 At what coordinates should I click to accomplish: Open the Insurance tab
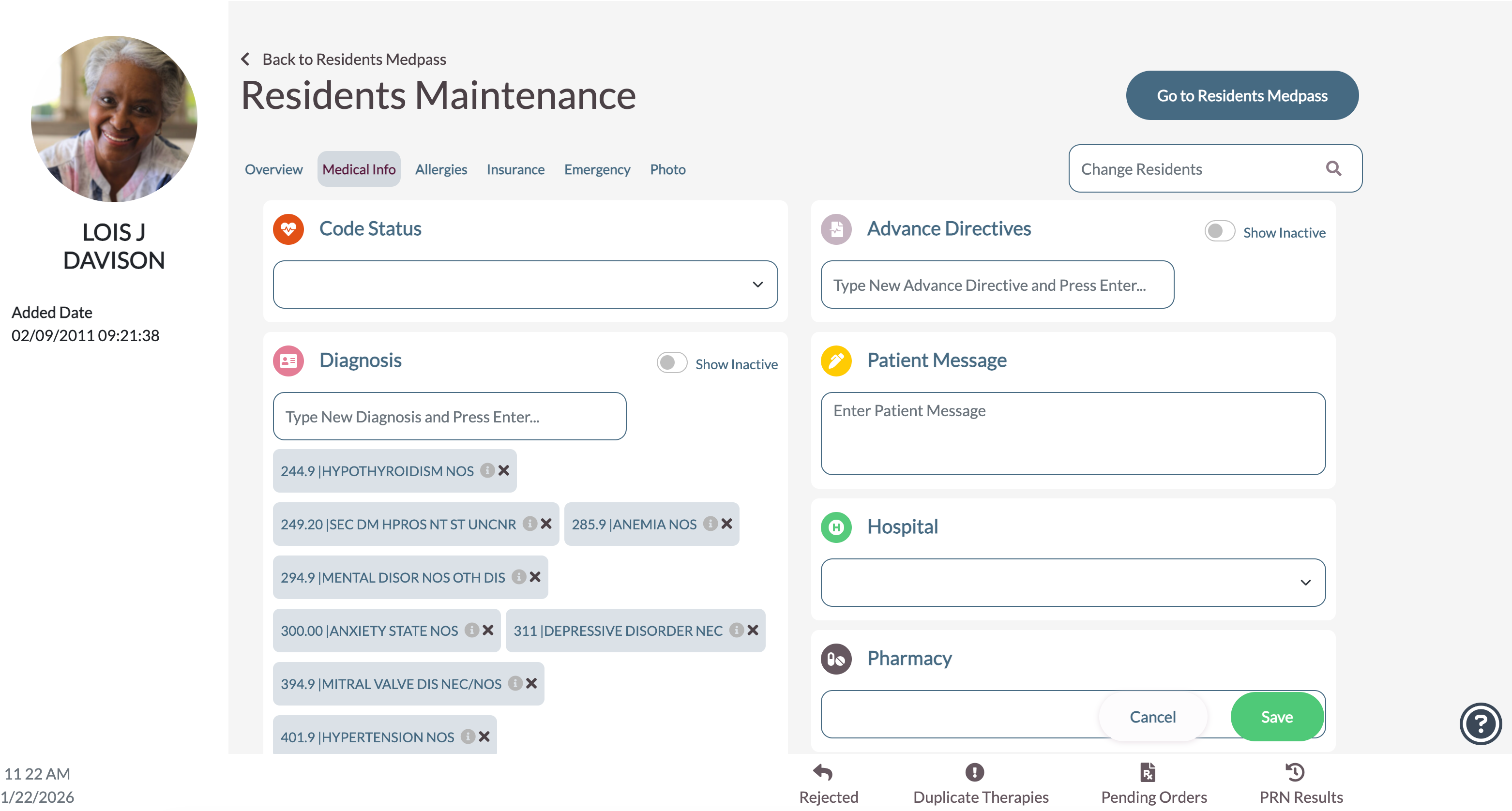point(515,169)
